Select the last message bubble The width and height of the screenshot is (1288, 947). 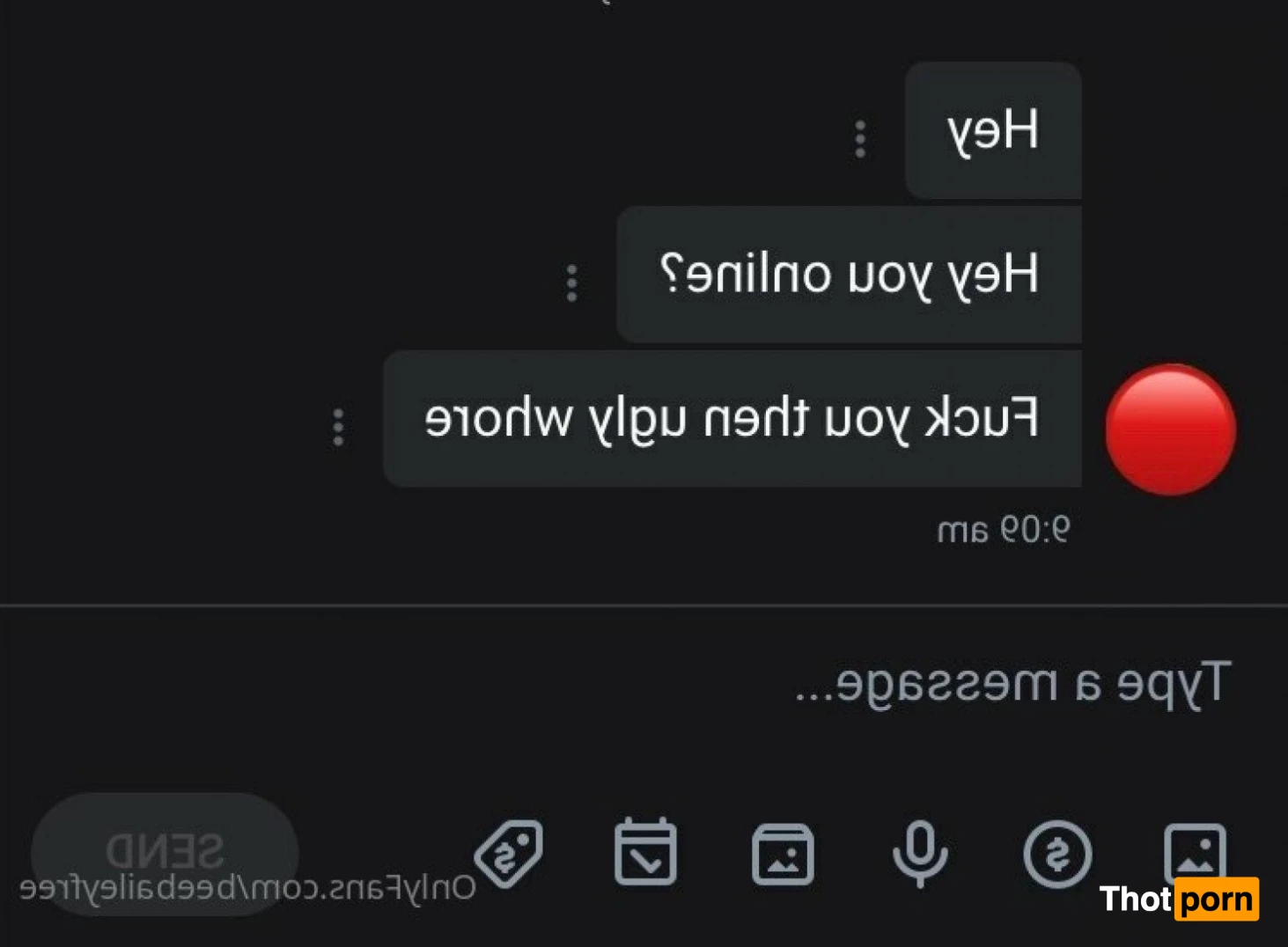coord(732,418)
